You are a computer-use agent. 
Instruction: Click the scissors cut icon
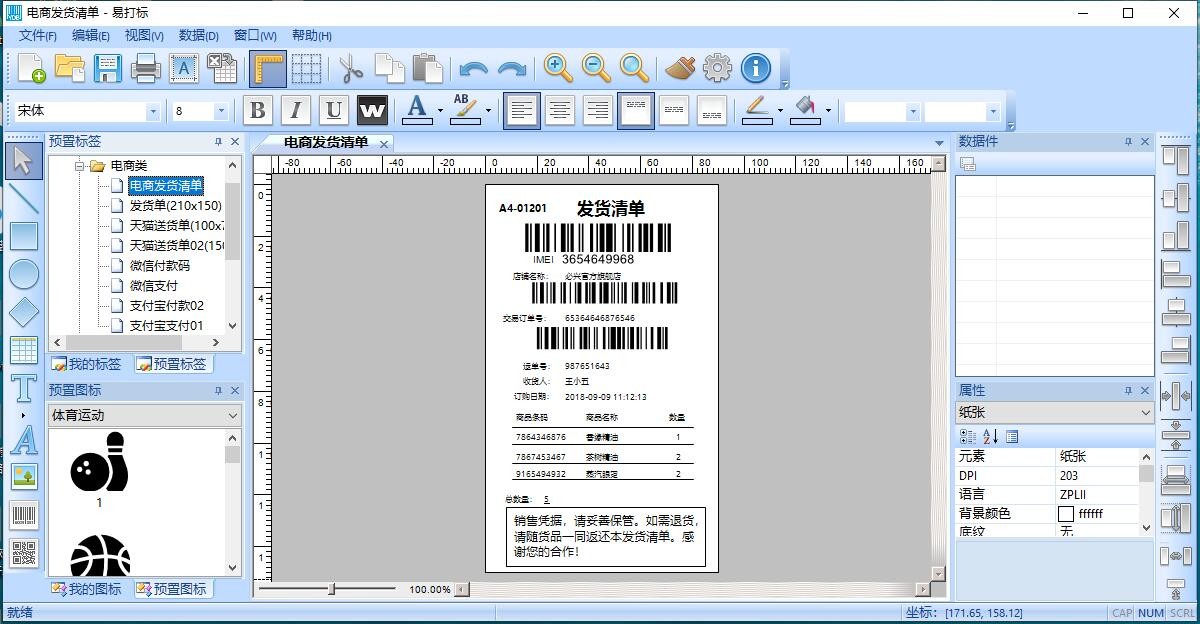tap(350, 68)
